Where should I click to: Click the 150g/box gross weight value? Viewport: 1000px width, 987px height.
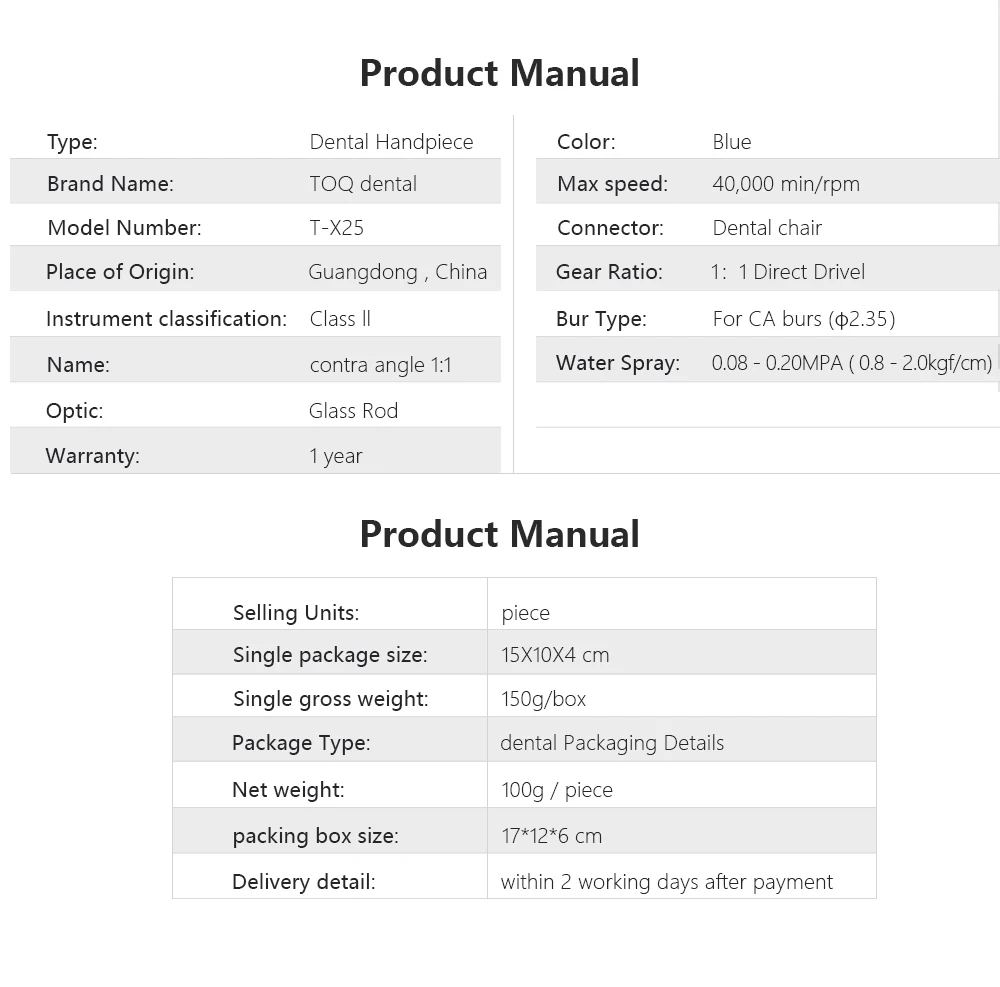point(543,699)
